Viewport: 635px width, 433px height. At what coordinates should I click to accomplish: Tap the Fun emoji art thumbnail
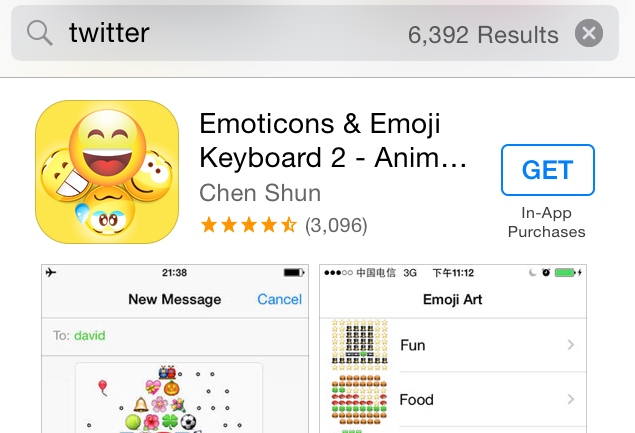coord(360,345)
